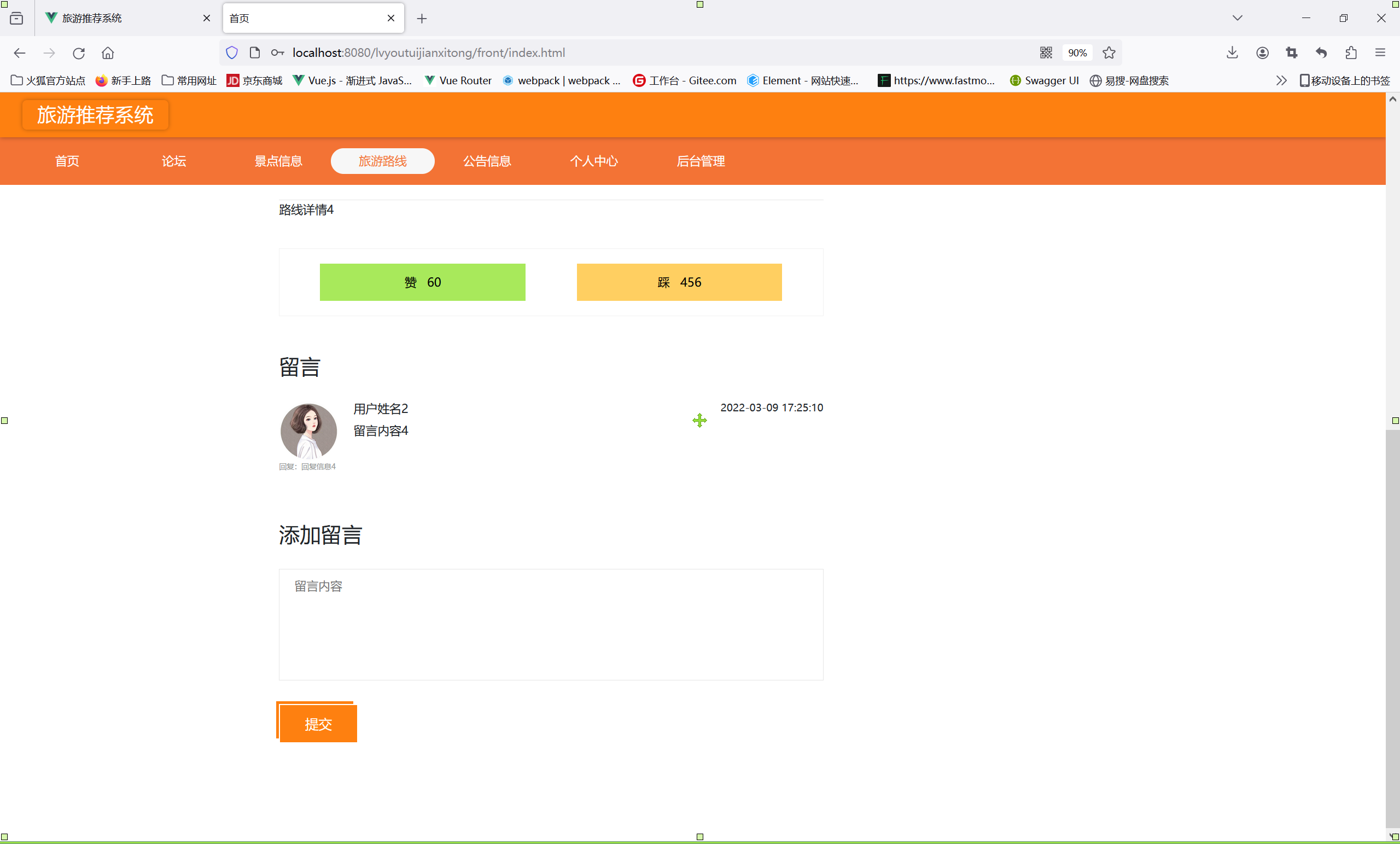
Task: Open the Firefox hamburger menu
Action: coord(1380,53)
